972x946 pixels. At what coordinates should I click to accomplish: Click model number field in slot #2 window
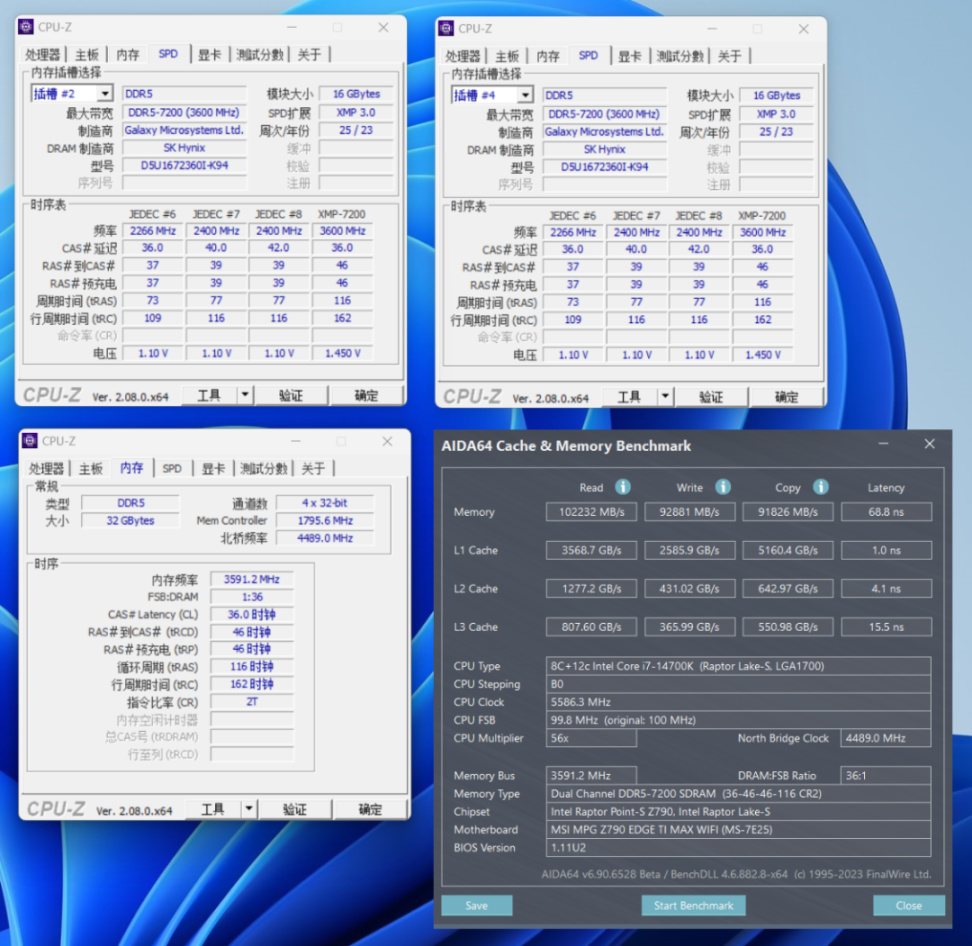(184, 166)
